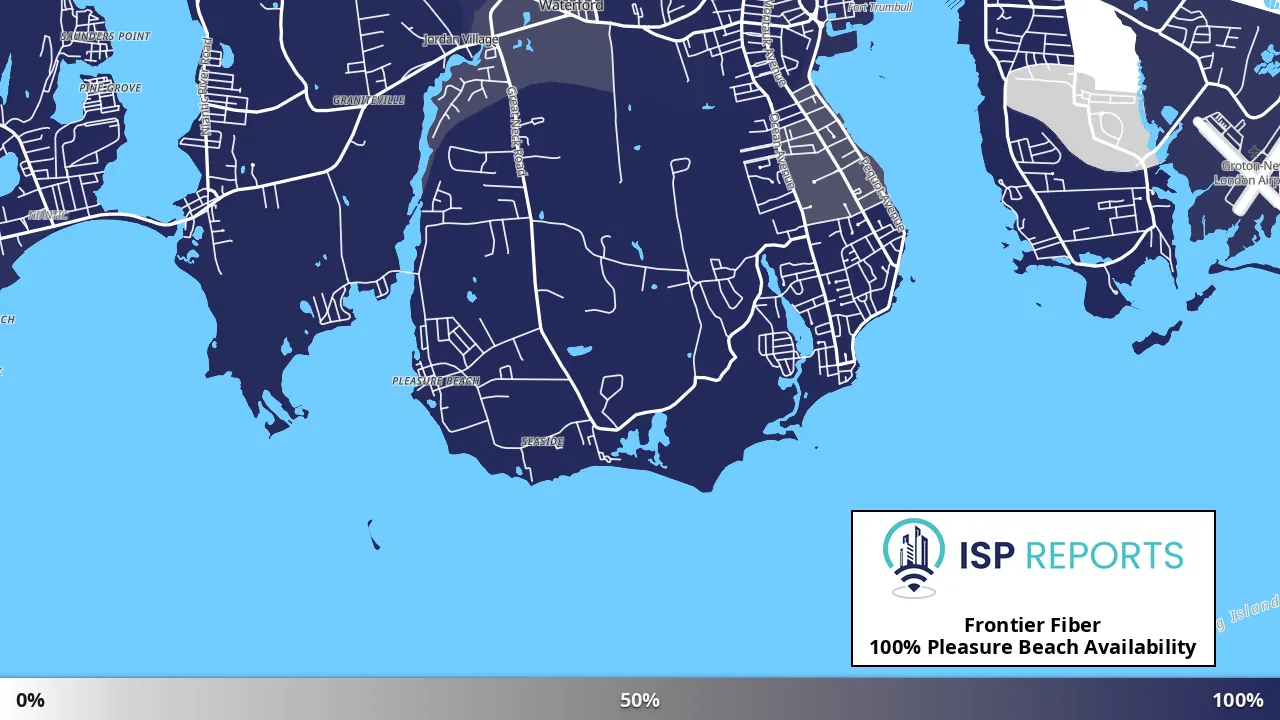Click '100% Pleasure Beach Availability' caption
Screen dimensions: 1280x720
click(1032, 647)
